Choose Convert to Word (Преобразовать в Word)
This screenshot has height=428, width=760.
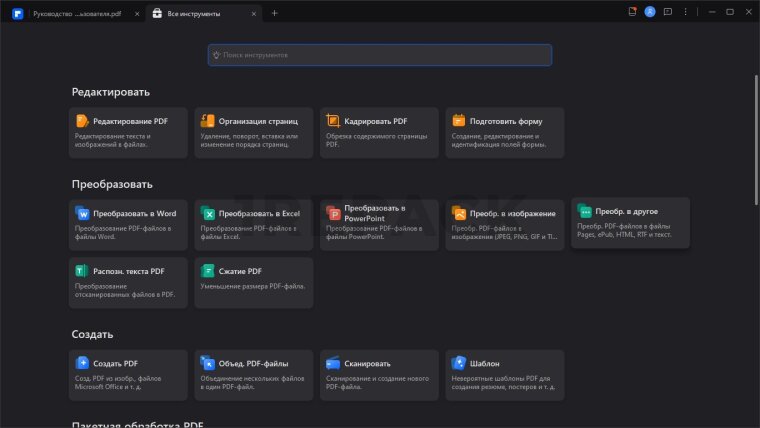(x=128, y=224)
